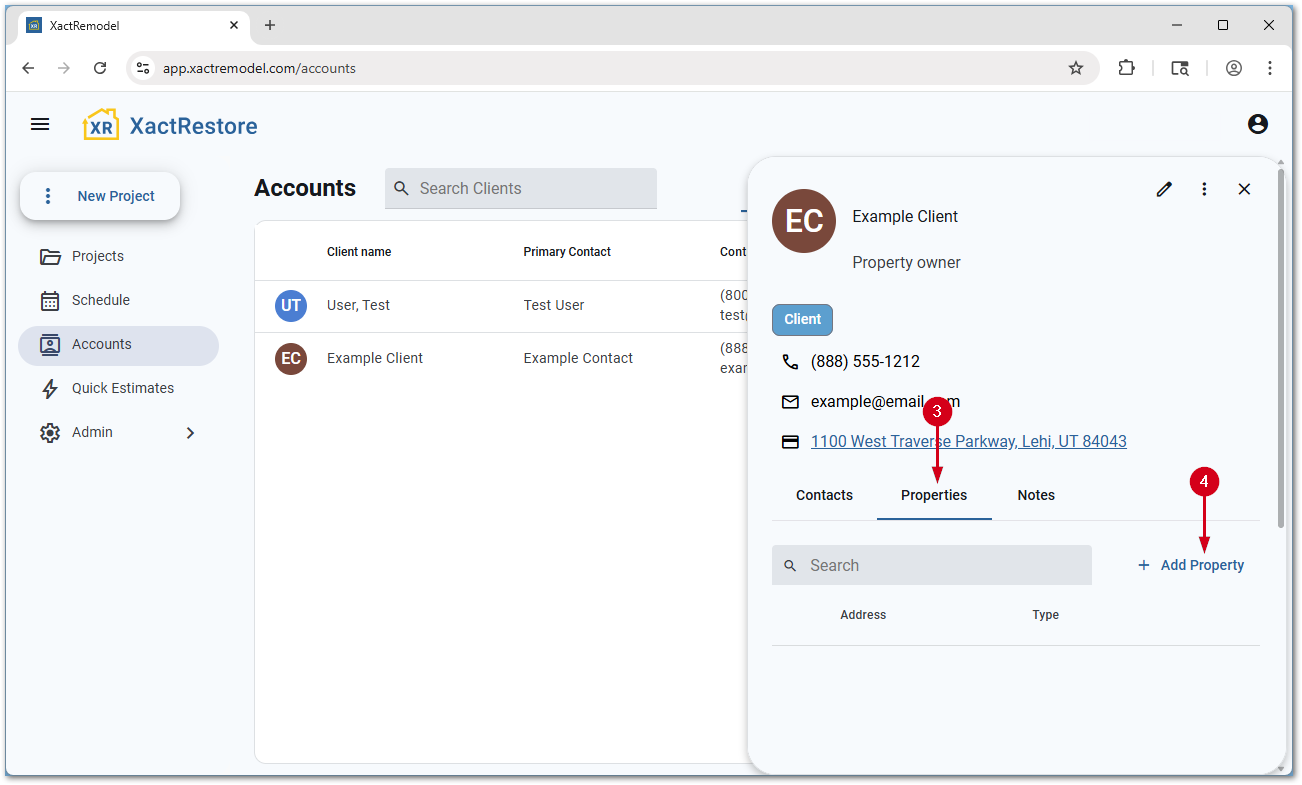Click the Example Contact cell
Screen dimensions: 1302x785
[578, 358]
